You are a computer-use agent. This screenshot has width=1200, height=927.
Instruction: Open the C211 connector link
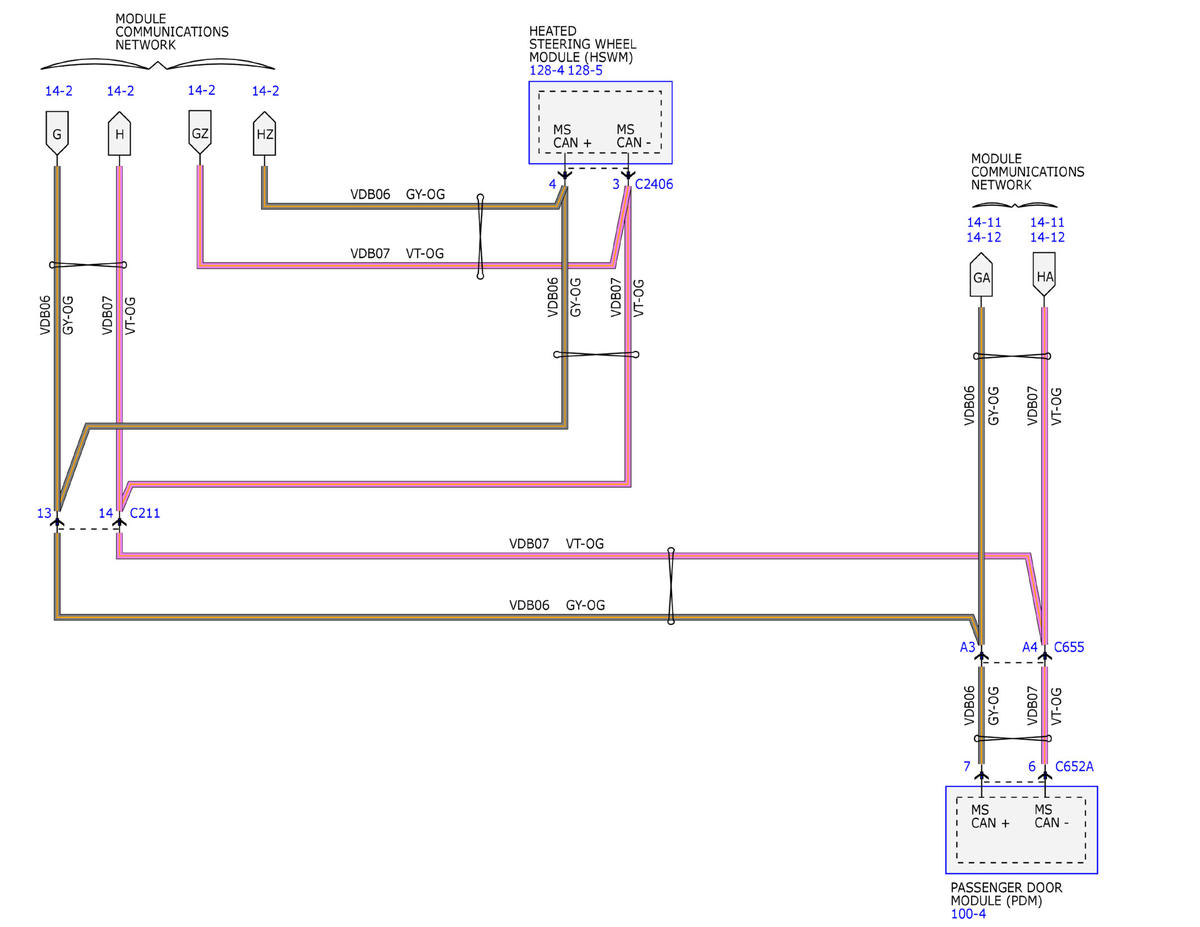[x=145, y=513]
